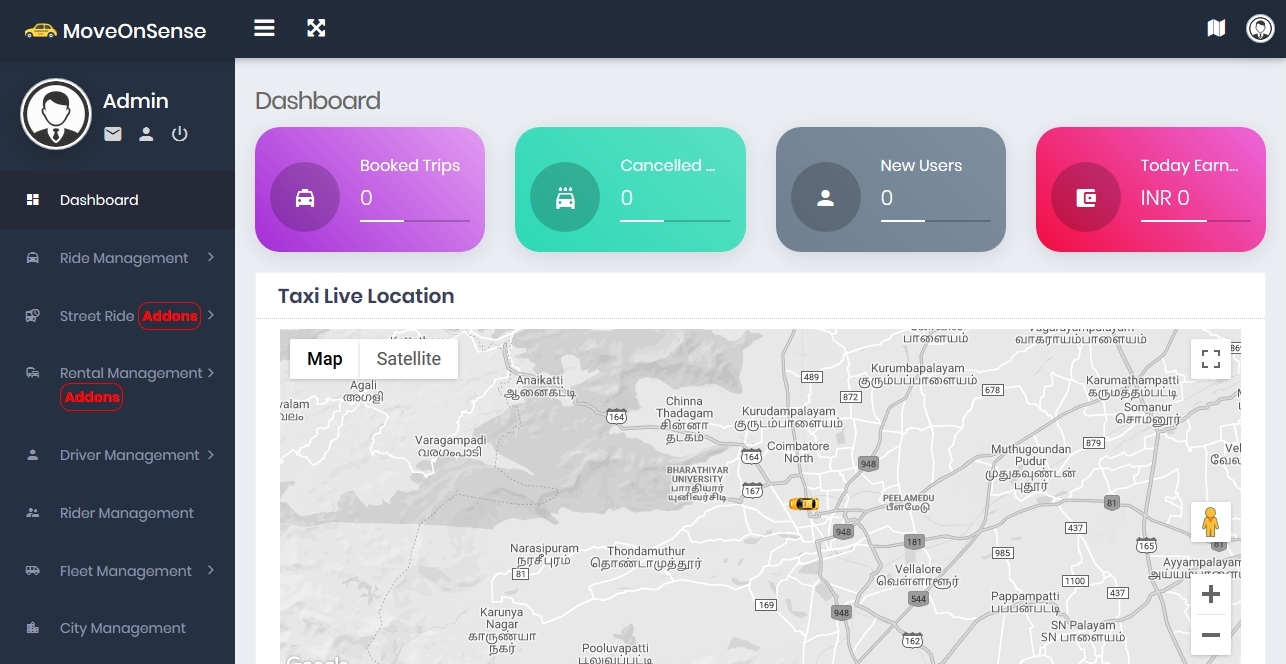Click the Taxi Live Location heading
The image size is (1286, 664).
pos(366,296)
